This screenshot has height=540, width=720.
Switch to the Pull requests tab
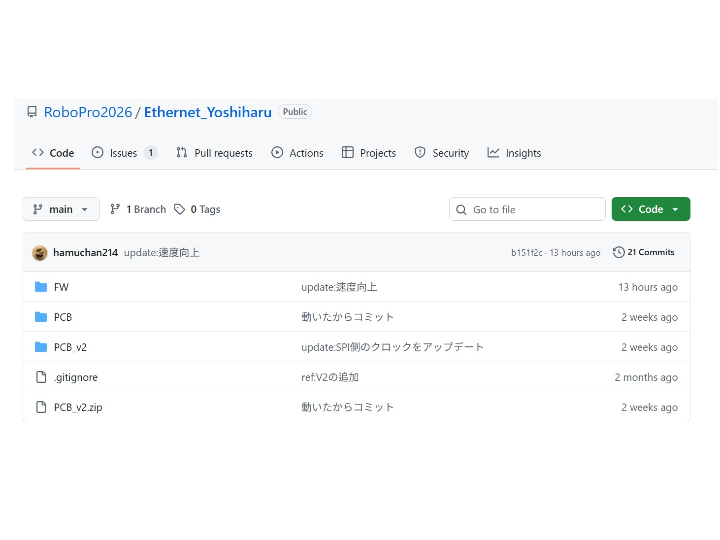click(x=214, y=153)
